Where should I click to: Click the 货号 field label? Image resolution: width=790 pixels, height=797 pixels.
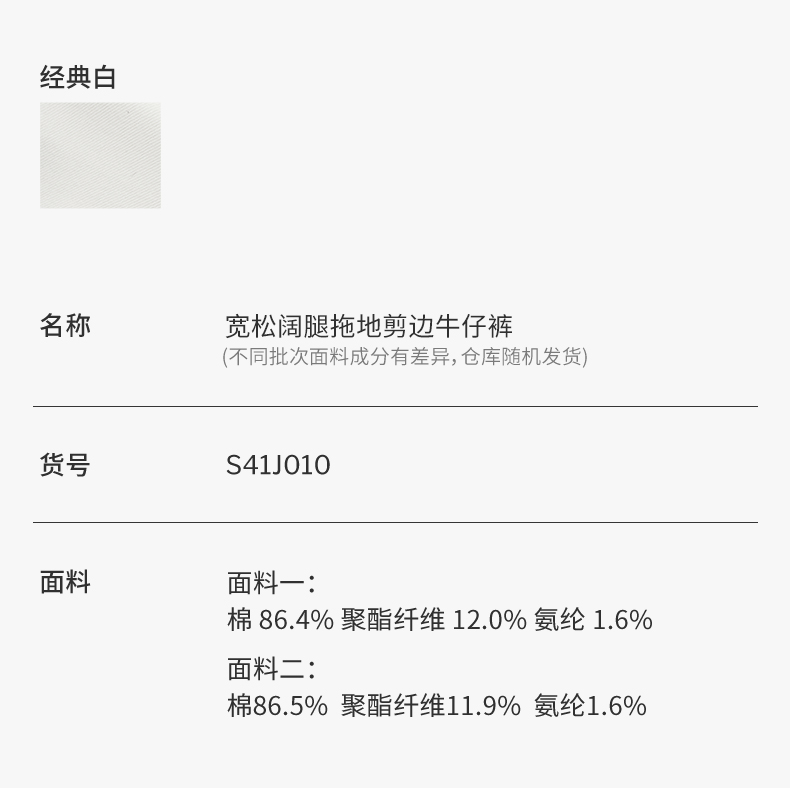(x=65, y=465)
